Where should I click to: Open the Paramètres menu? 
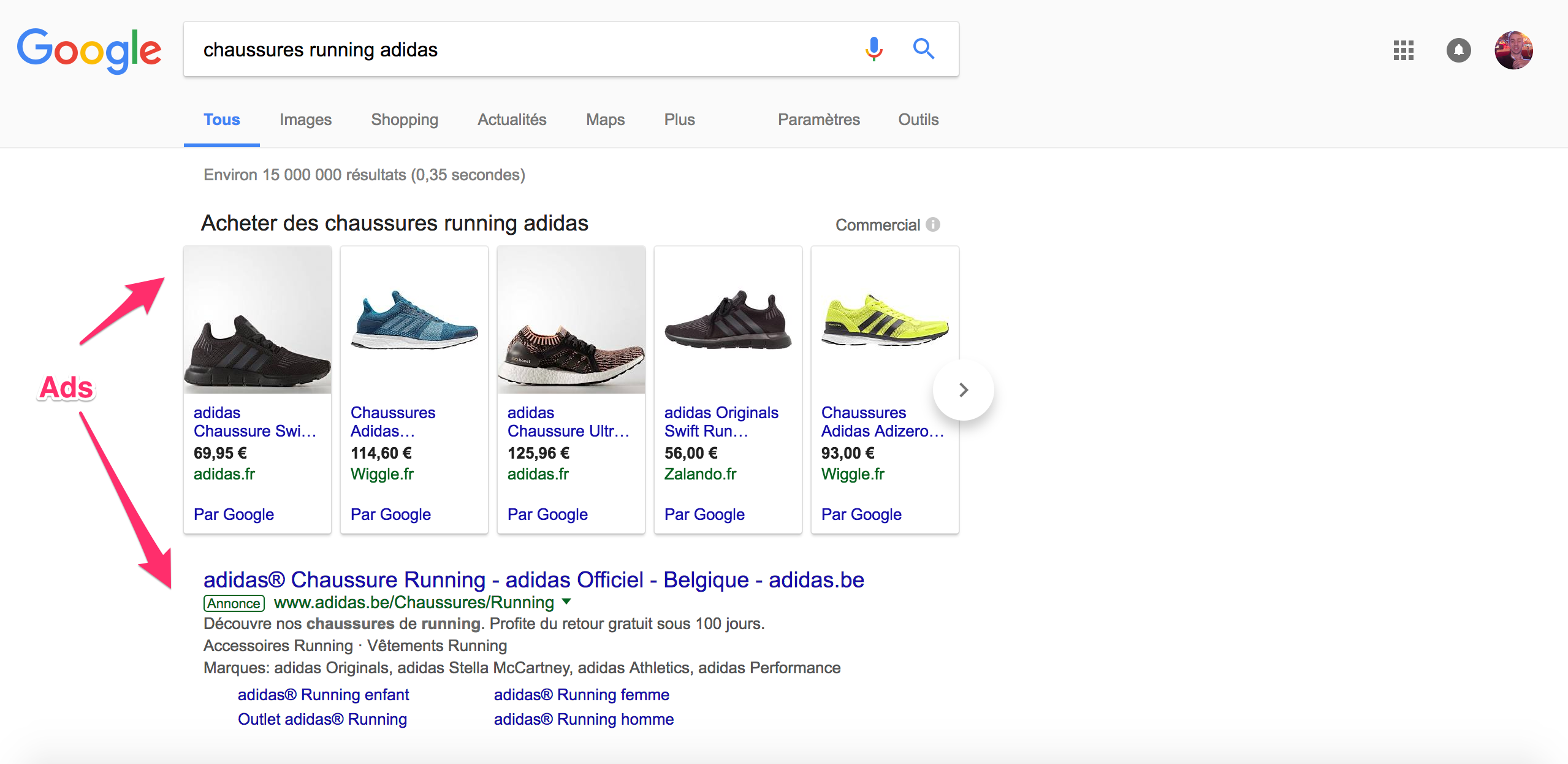pyautogui.click(x=818, y=120)
